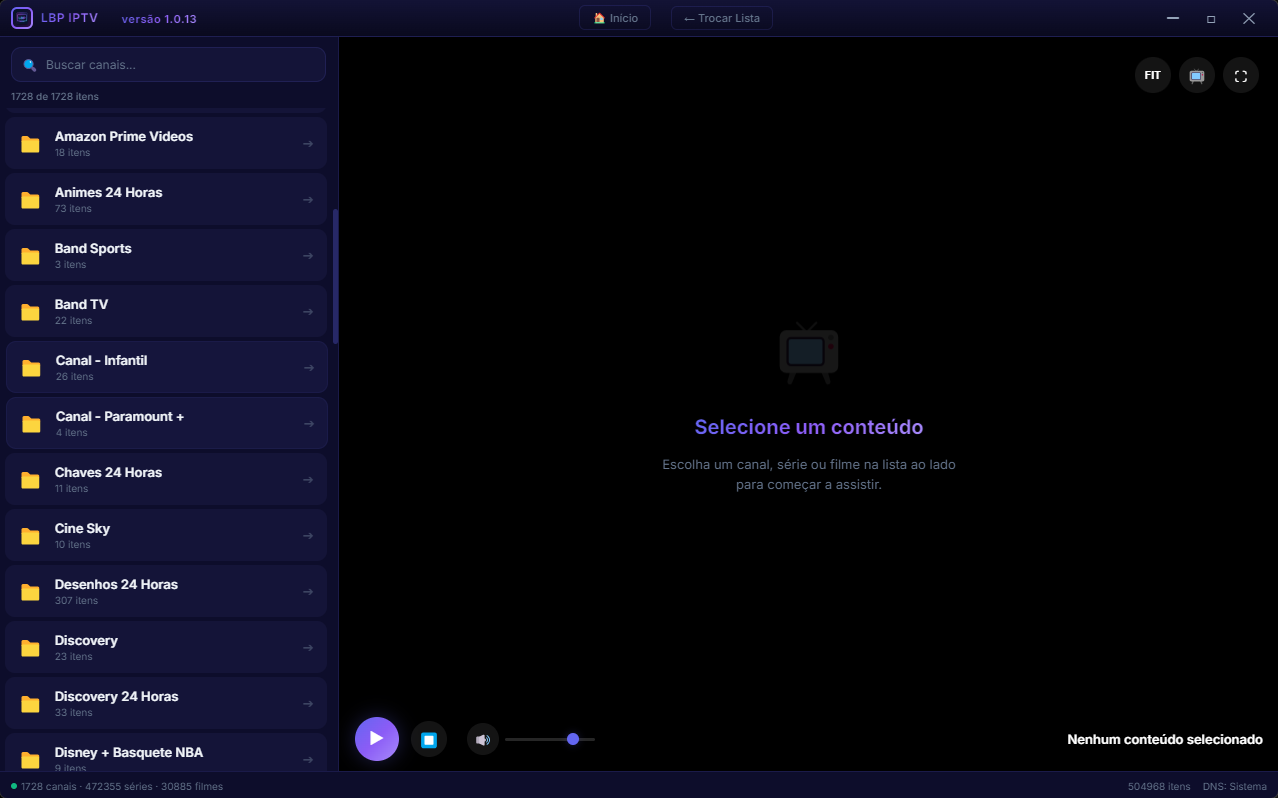The image size is (1278, 798).
Task: Click the channel list scrollbar
Action: tap(336, 277)
